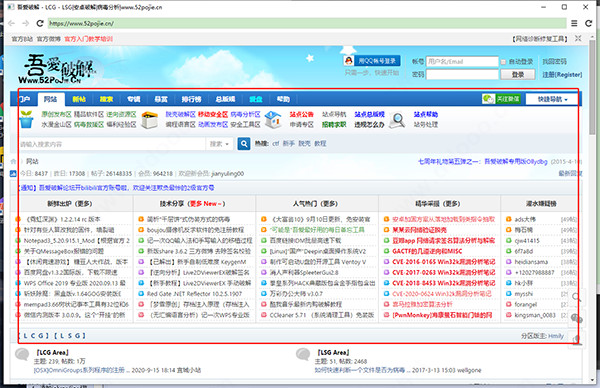Click the white star in banner
Viewport: 600px width, 388px height.
[x=310, y=58]
